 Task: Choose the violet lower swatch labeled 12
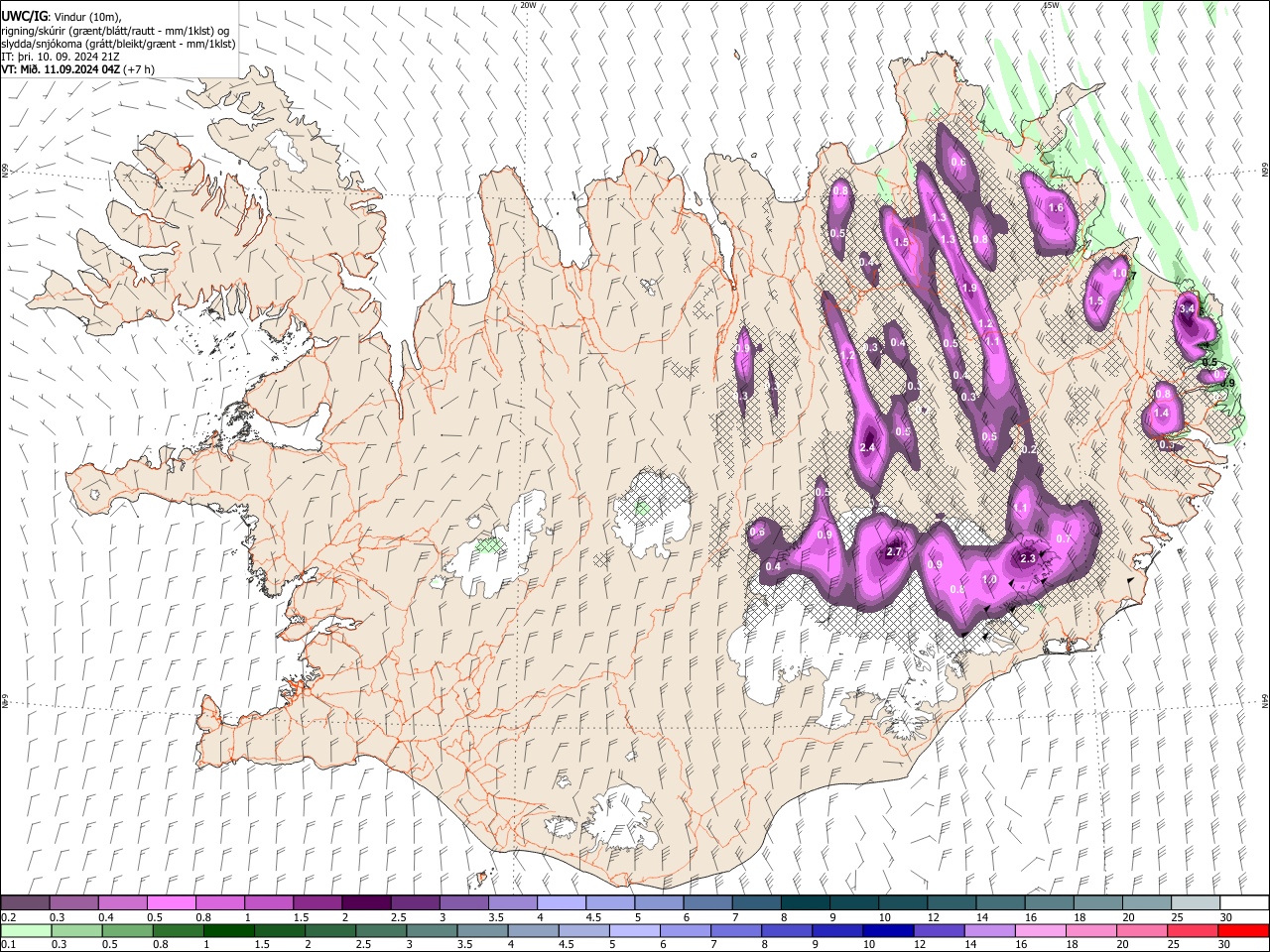tap(938, 931)
